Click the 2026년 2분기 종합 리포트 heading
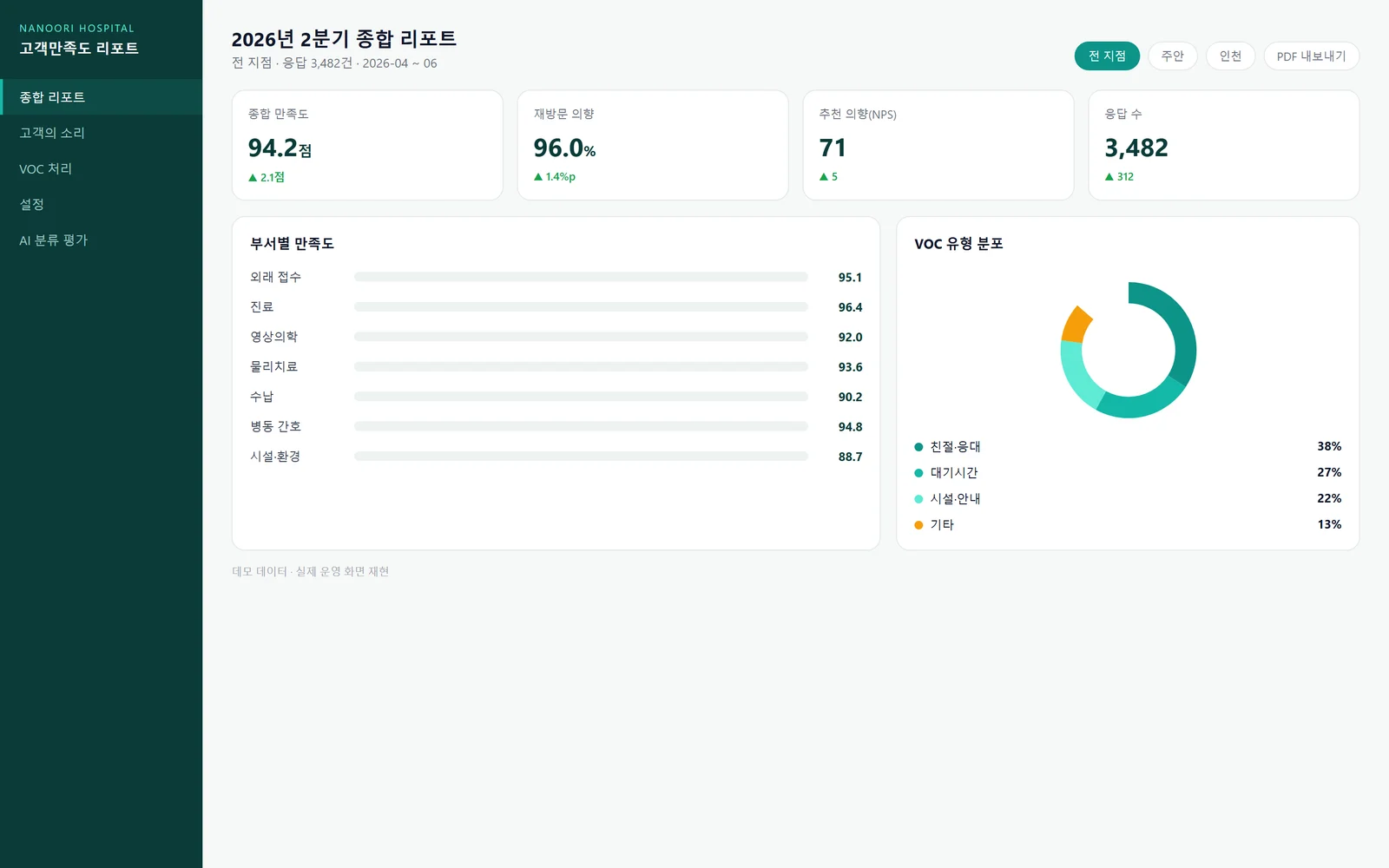The width and height of the screenshot is (1389, 868). point(344,39)
